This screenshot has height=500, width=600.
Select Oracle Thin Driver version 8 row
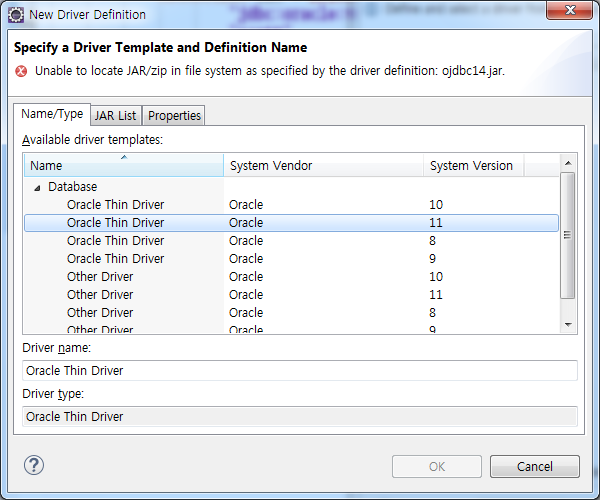coord(291,241)
